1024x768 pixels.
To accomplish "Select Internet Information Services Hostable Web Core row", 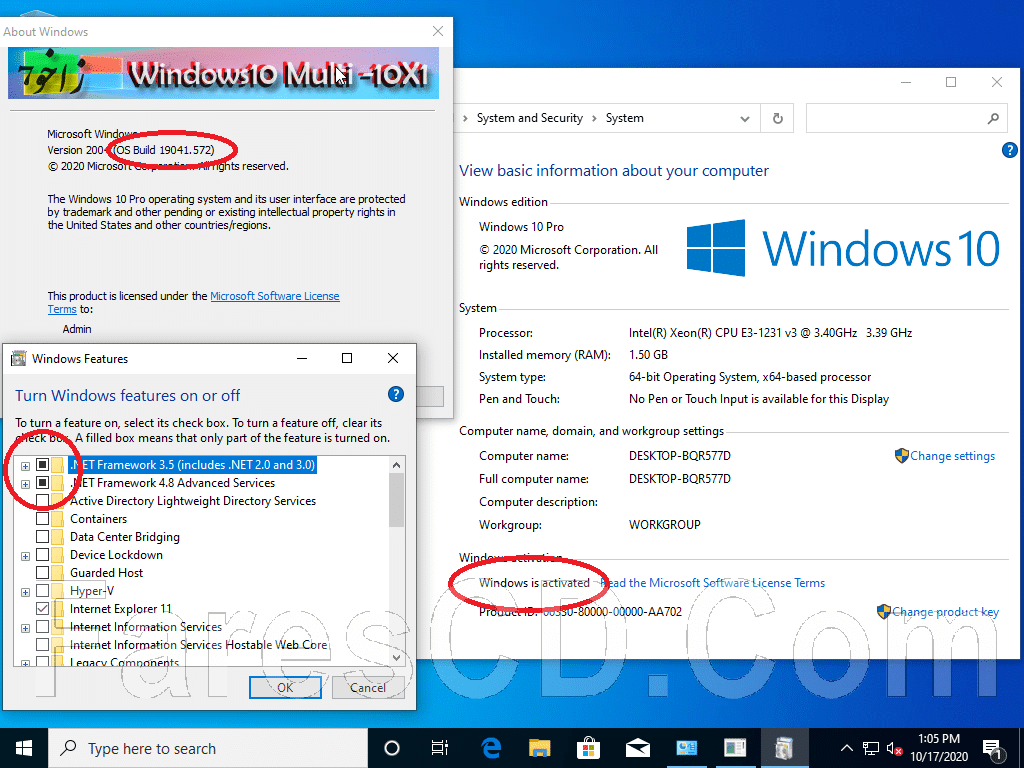I will (199, 645).
